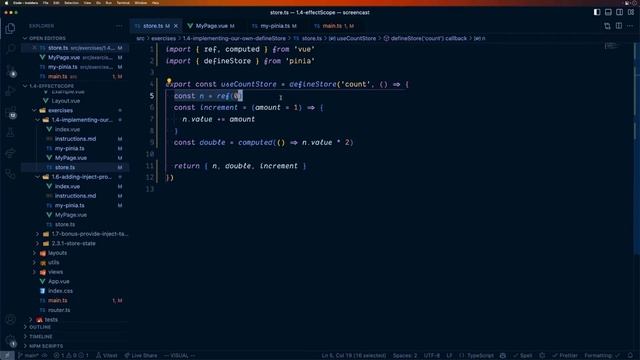Close the store.ts tab
This screenshot has width=640, height=360.
click(176, 26)
